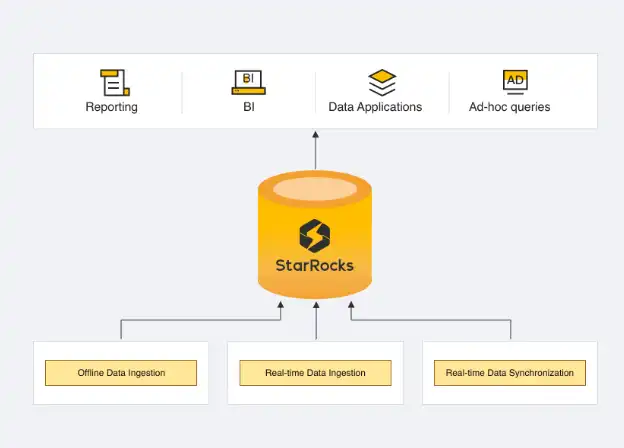Click the 'StarRocks' wordmark on the cylinder
The image size is (624, 448).
pyautogui.click(x=314, y=265)
